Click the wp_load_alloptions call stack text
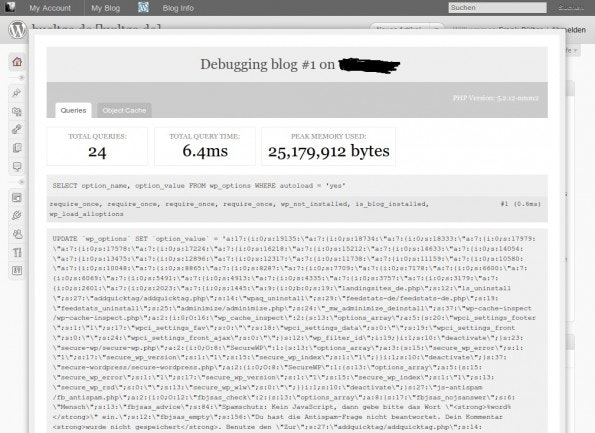Screen dimensions: 595x433 point(87,214)
